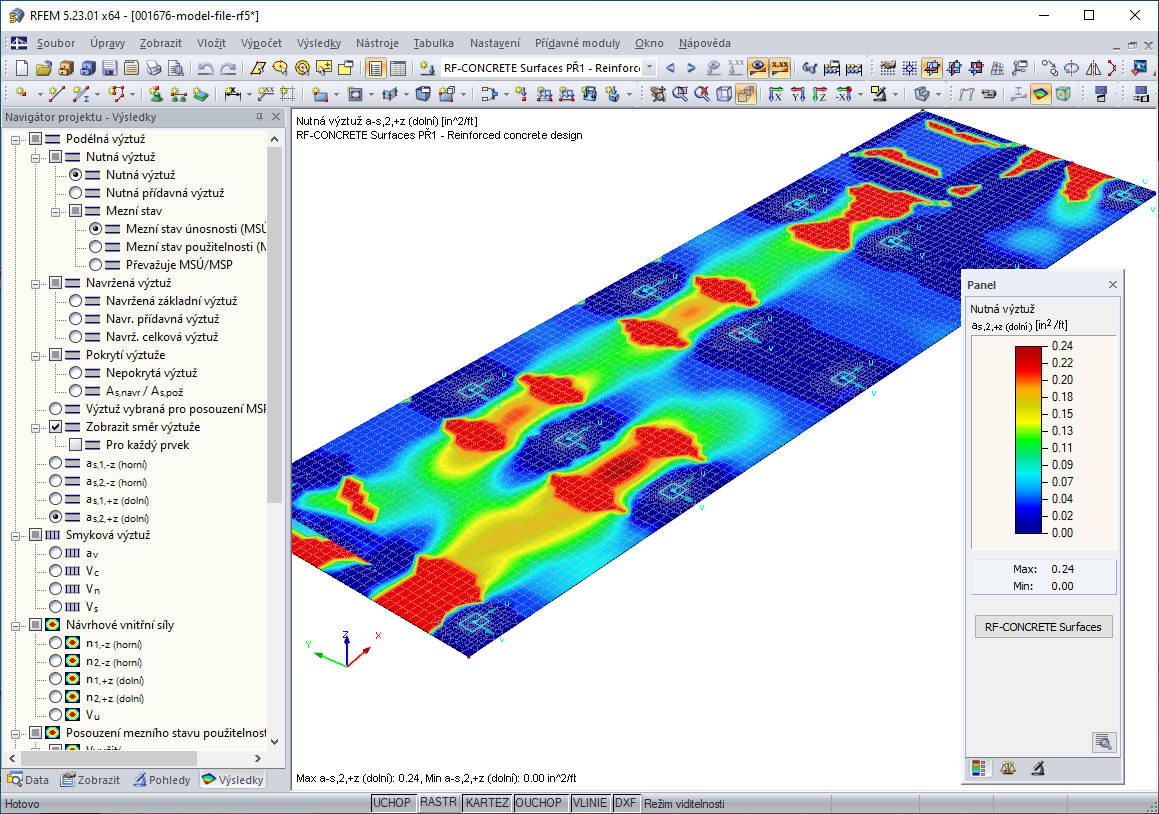Screen dimensions: 1159x814
Task: Collapse the 'Navržená výztuž' tree node
Action: point(35,283)
